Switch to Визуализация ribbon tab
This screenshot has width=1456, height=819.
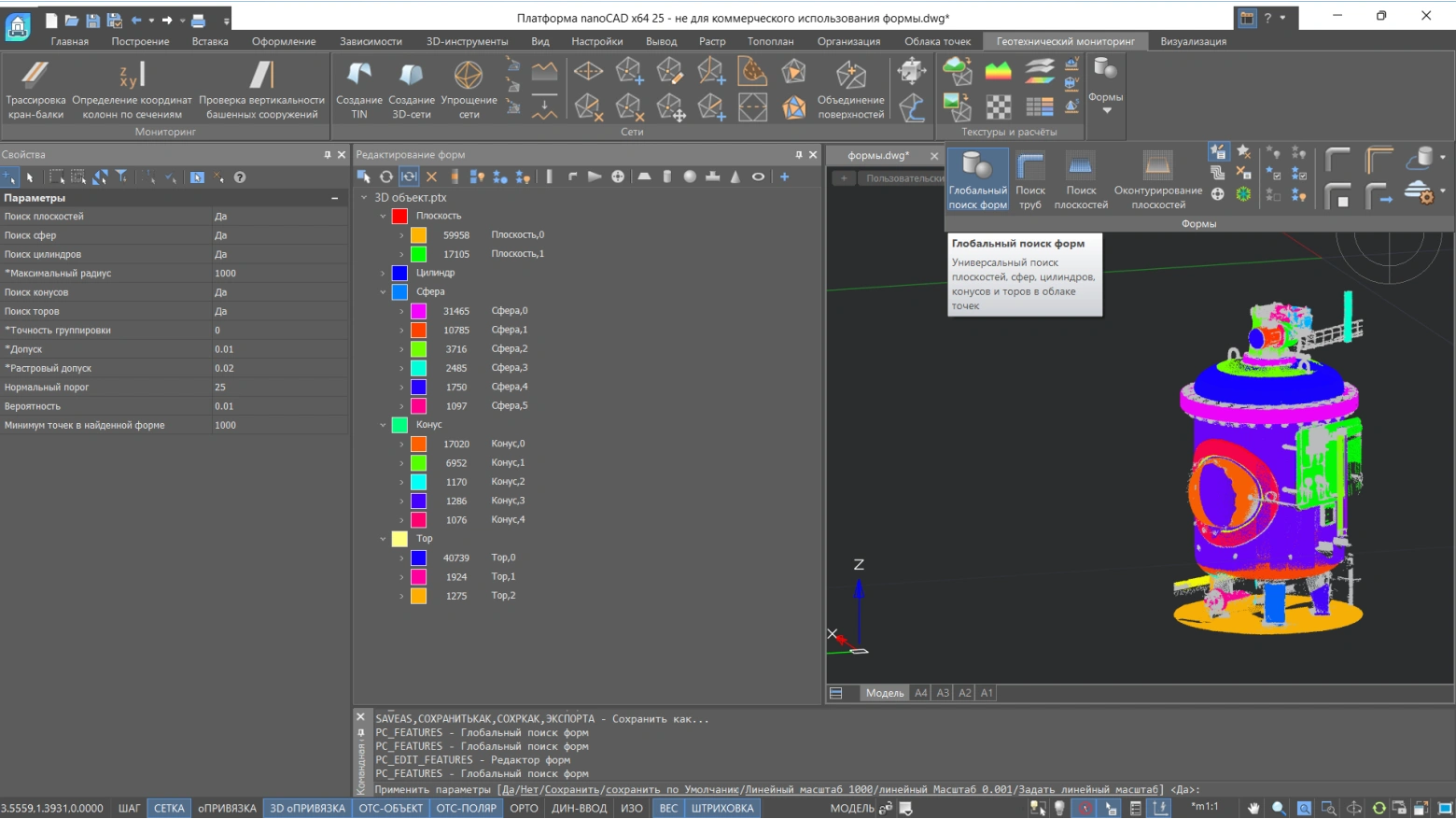tap(1193, 41)
